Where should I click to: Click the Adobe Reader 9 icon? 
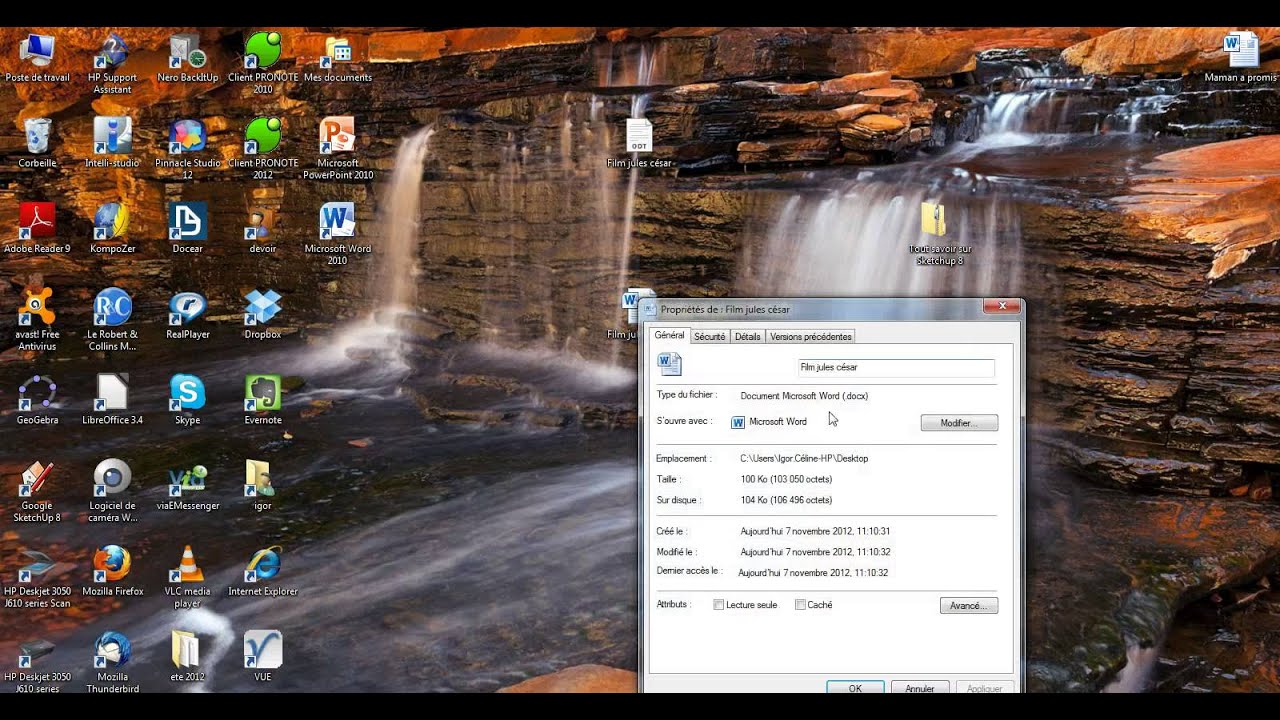click(37, 228)
